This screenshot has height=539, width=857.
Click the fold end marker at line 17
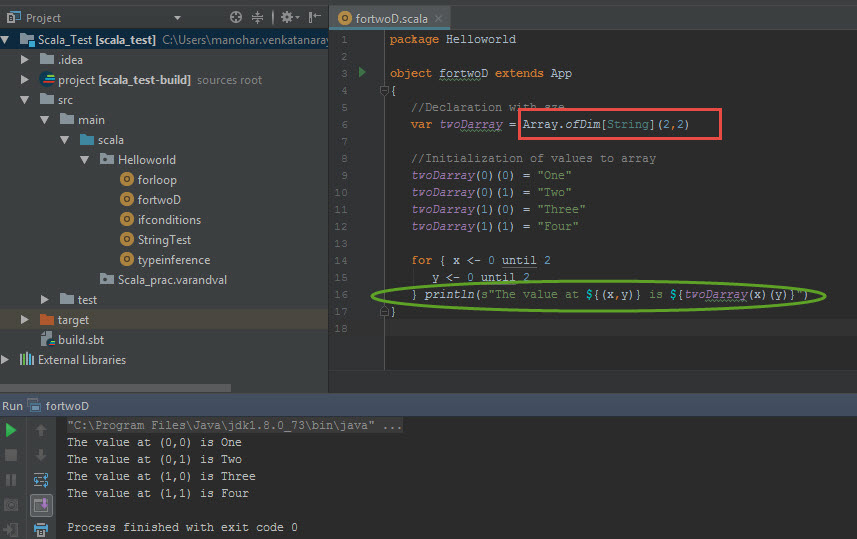pyautogui.click(x=384, y=312)
